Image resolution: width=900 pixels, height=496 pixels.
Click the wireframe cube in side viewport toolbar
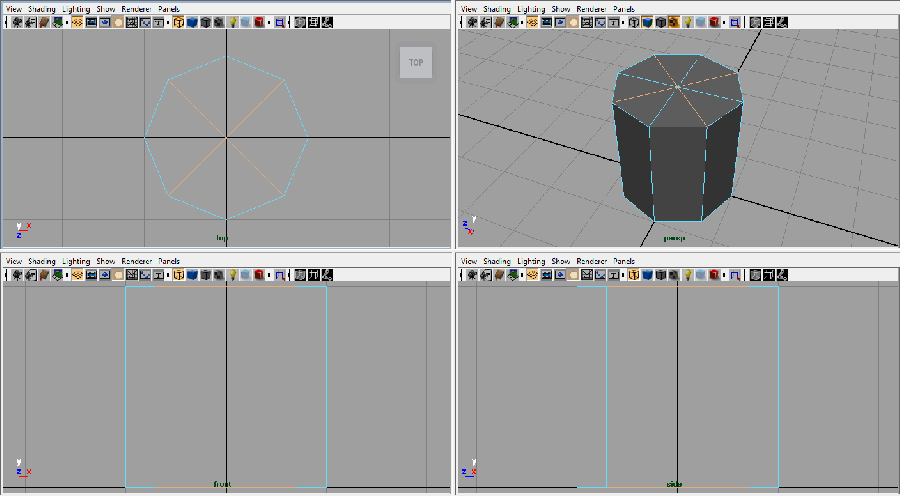tap(634, 274)
